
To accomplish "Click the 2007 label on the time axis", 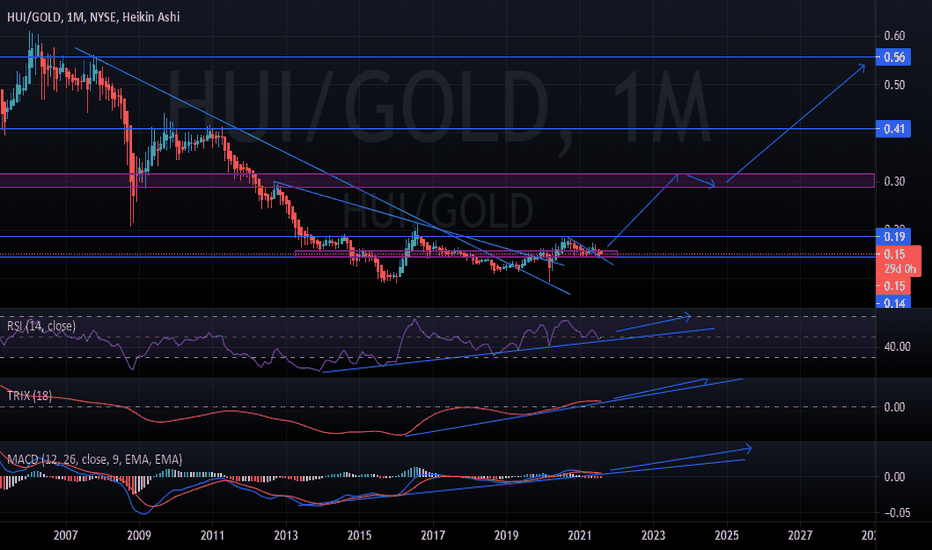I will point(65,535).
